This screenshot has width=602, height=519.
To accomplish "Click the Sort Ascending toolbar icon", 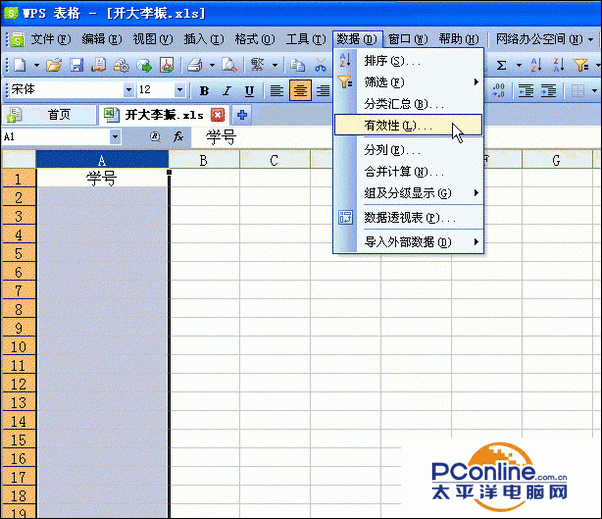I will (x=536, y=65).
